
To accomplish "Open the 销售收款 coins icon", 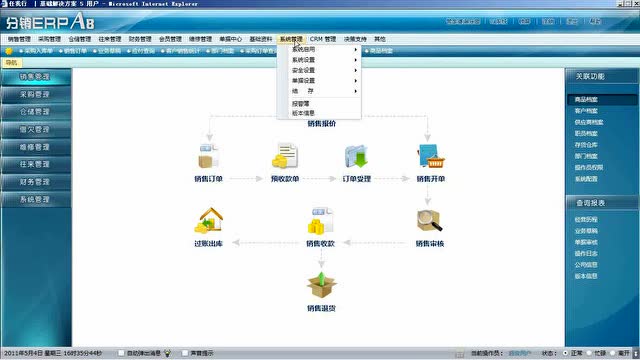I will tap(321, 220).
